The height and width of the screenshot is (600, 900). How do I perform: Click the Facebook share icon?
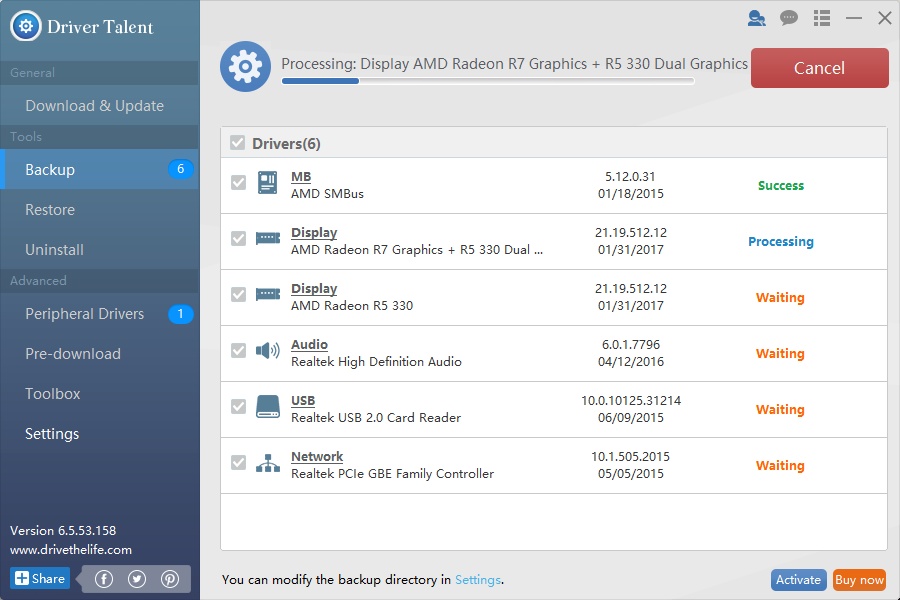point(104,578)
